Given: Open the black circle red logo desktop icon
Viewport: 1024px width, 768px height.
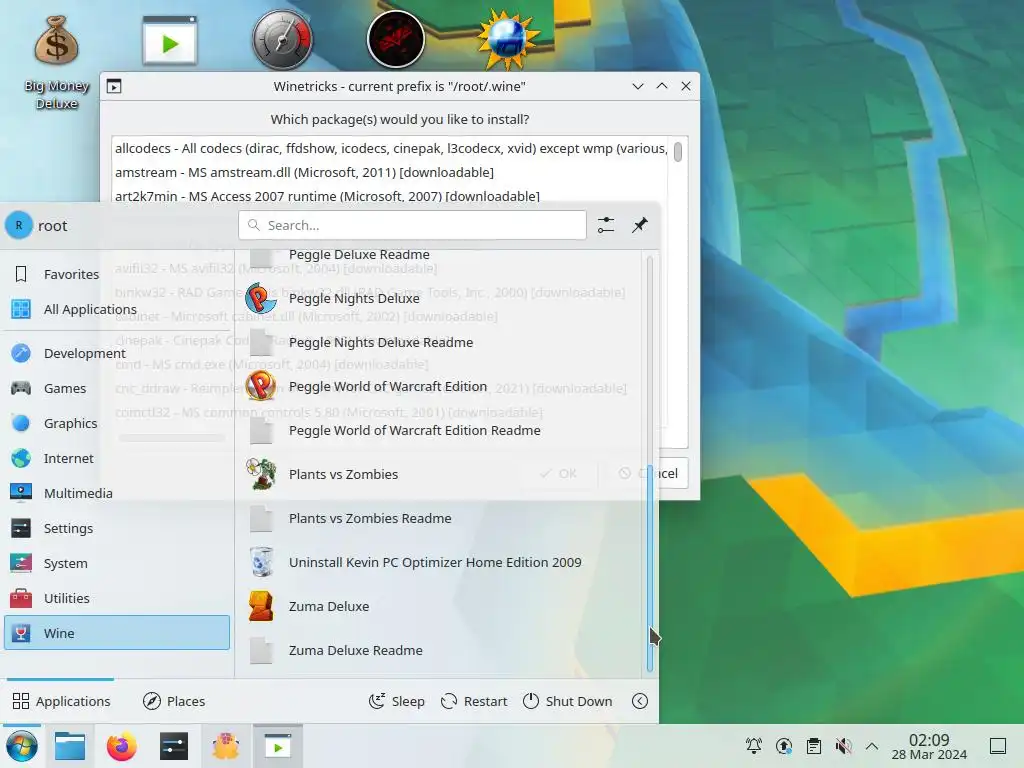Looking at the screenshot, I should (396, 39).
